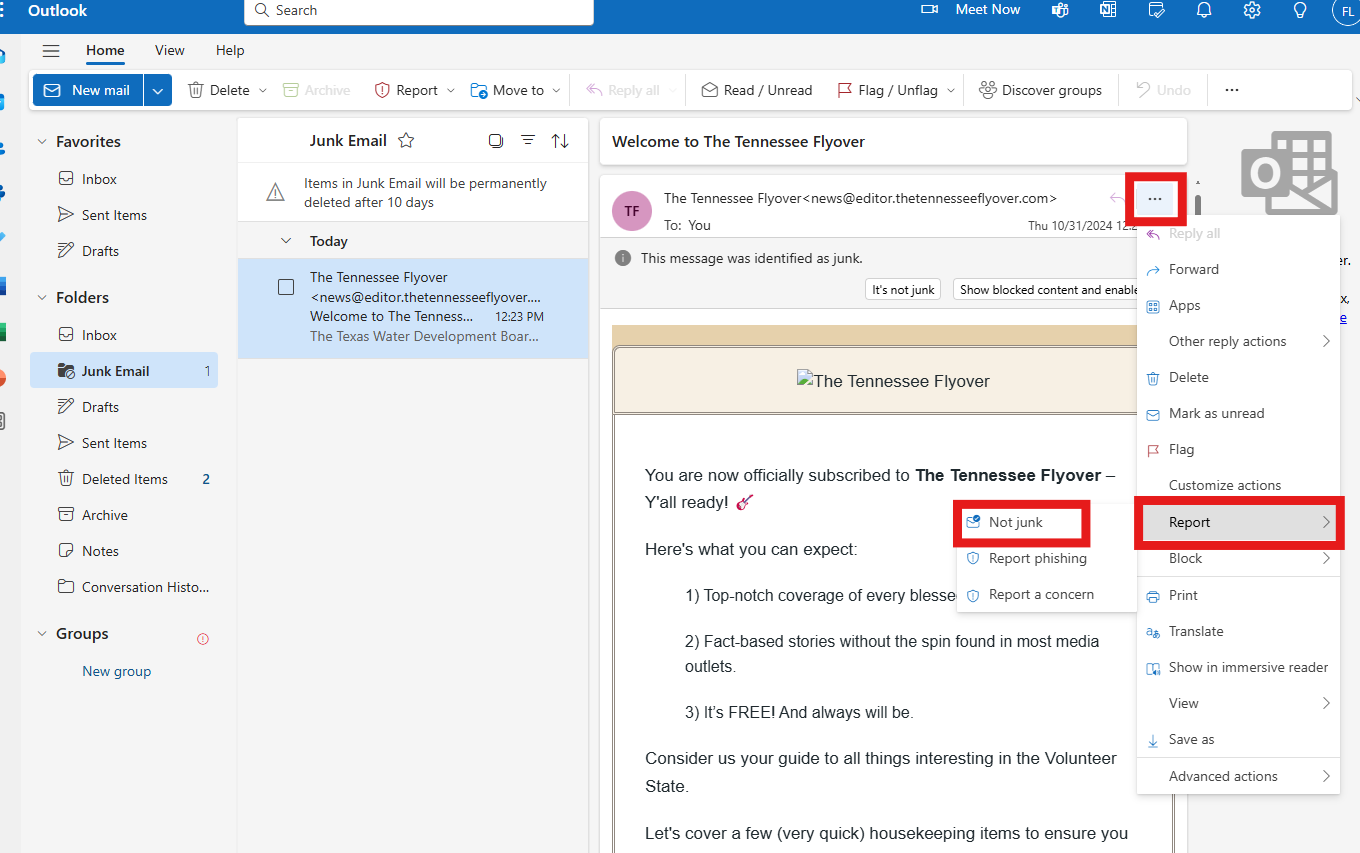Viewport: 1360px width, 853px height.
Task: Click the toolbar overflow ellipsis button
Action: [x=1232, y=90]
